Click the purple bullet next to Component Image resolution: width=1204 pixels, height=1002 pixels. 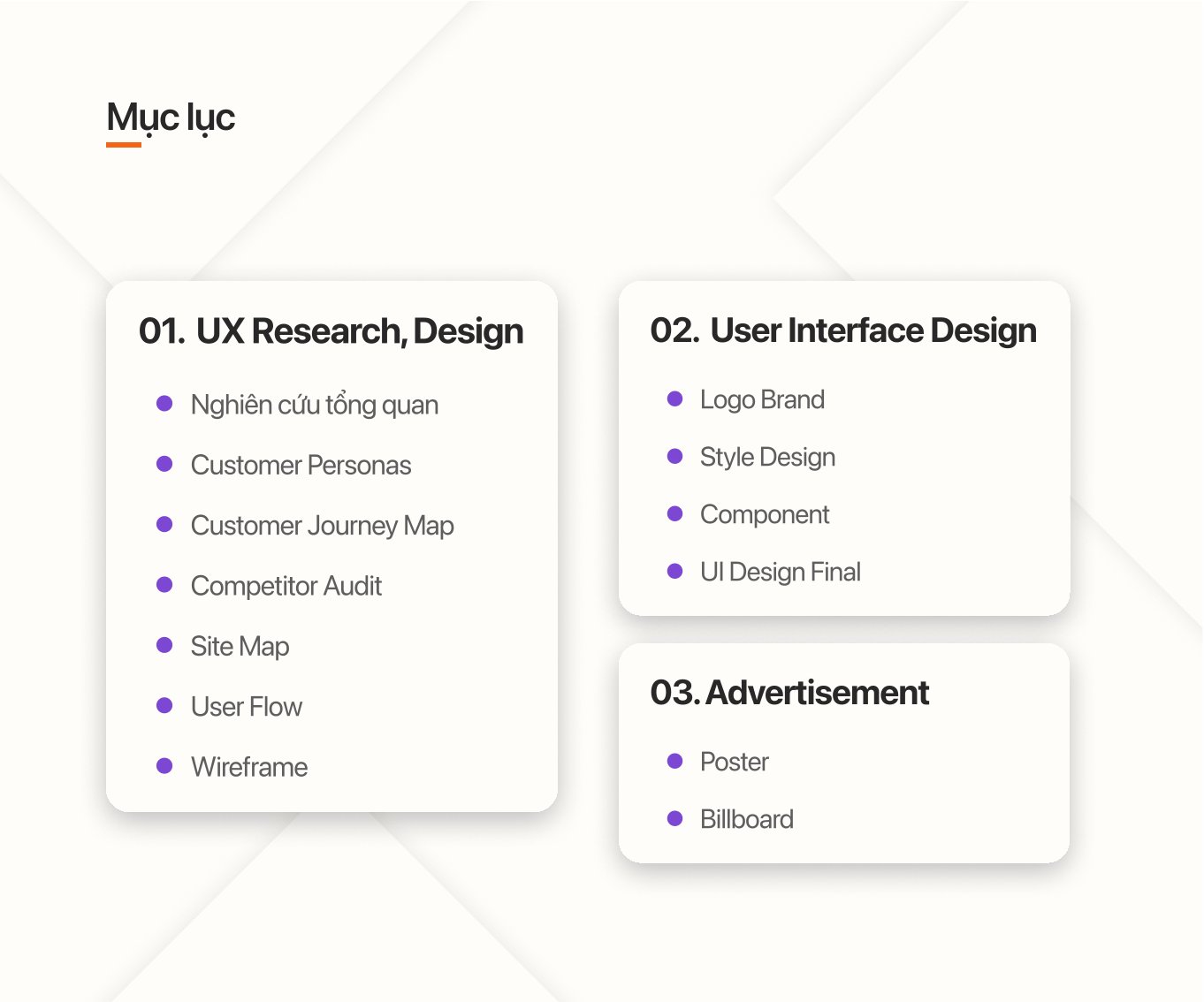675,513
